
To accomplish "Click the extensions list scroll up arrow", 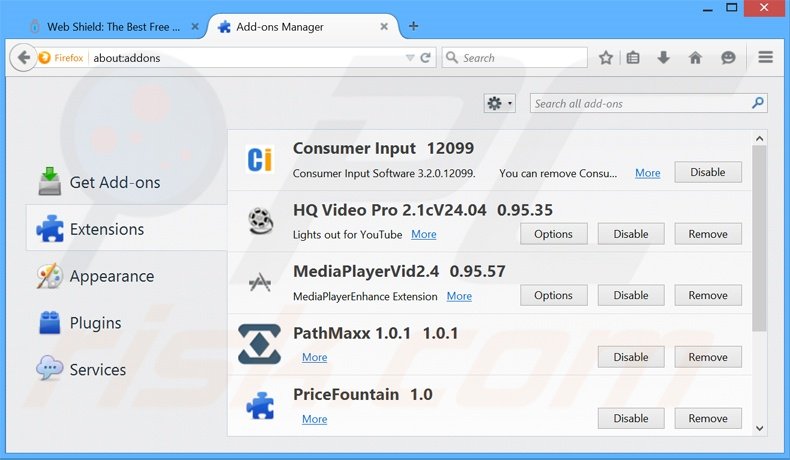I will pyautogui.click(x=759, y=138).
